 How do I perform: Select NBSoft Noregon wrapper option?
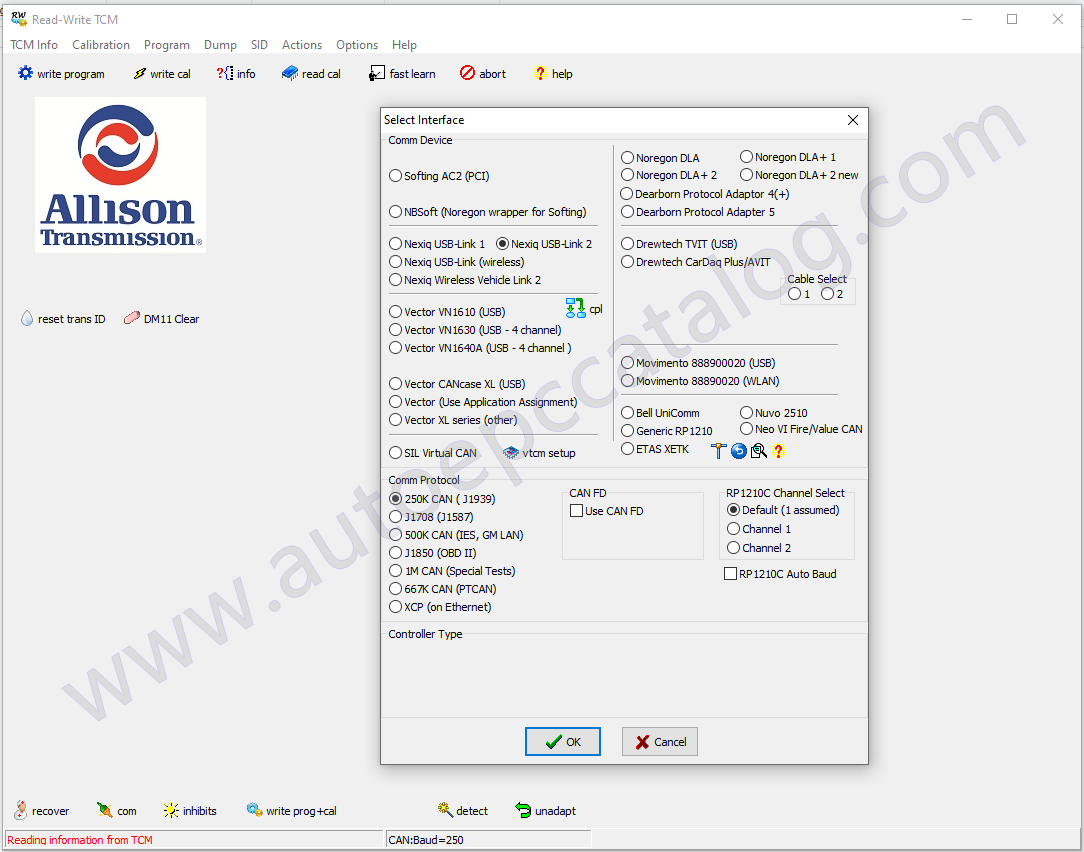tap(395, 212)
